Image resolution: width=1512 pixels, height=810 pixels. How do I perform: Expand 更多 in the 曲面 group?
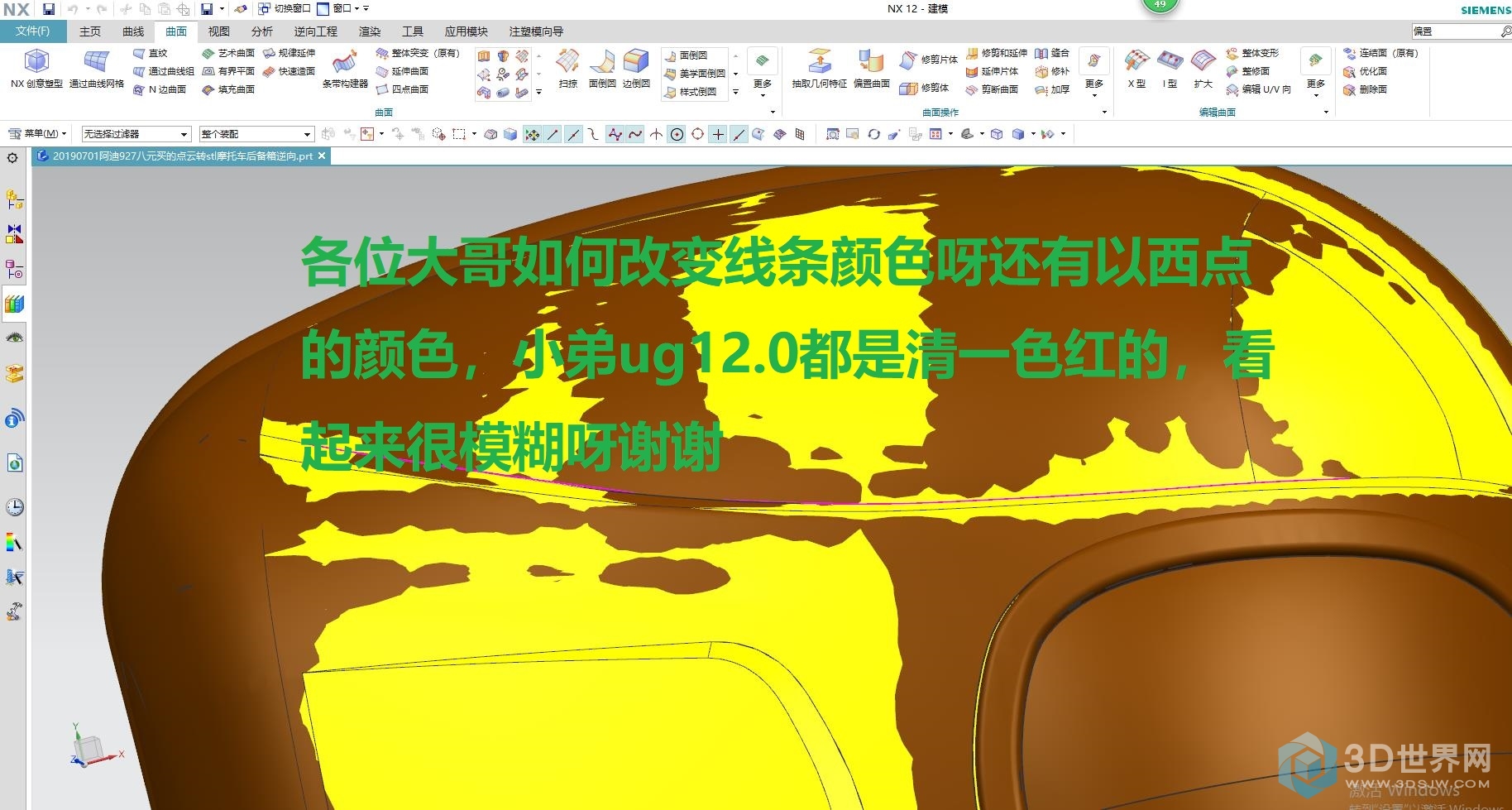[x=763, y=73]
